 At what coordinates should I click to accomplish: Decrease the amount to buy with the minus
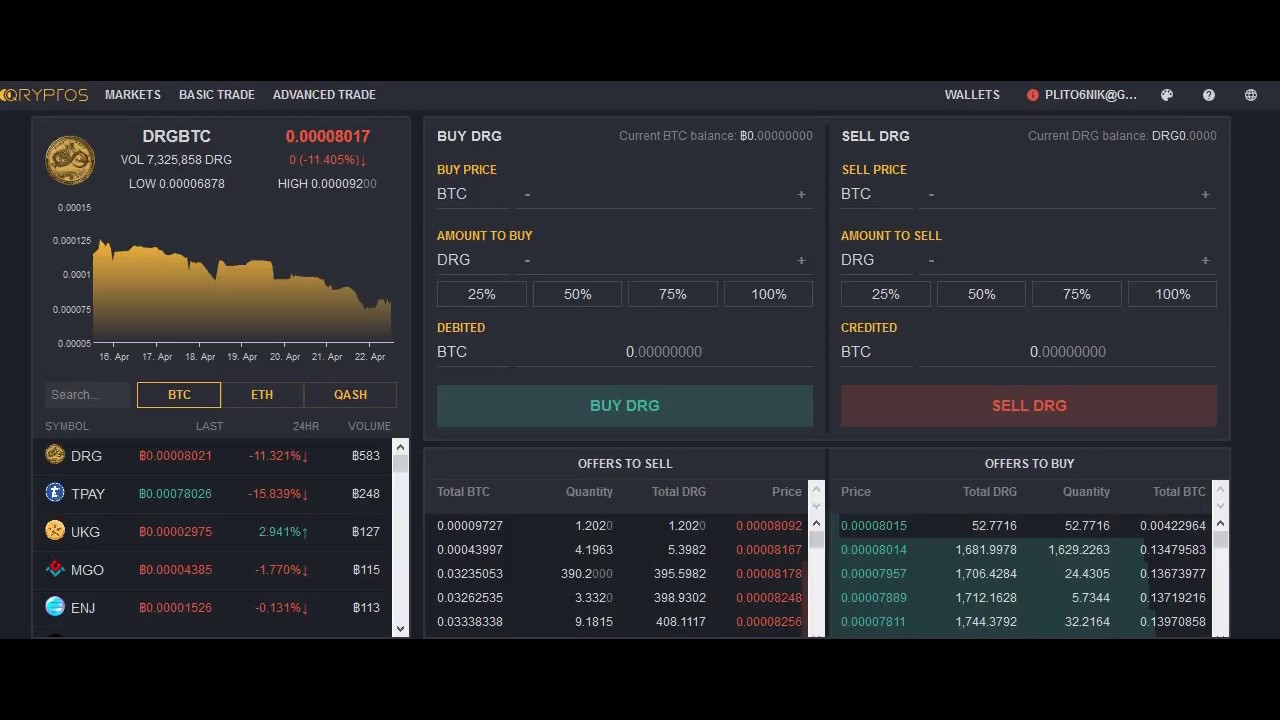(527, 260)
